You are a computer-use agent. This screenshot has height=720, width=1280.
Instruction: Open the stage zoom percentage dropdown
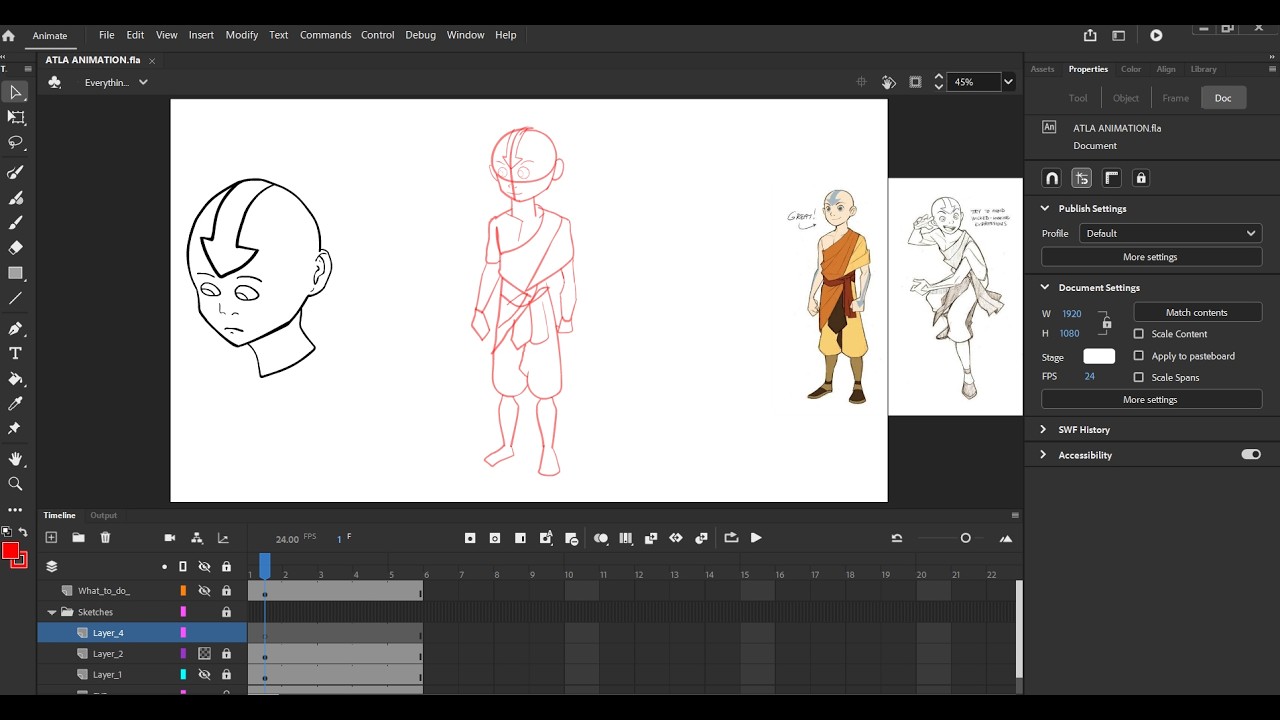pos(1008,82)
